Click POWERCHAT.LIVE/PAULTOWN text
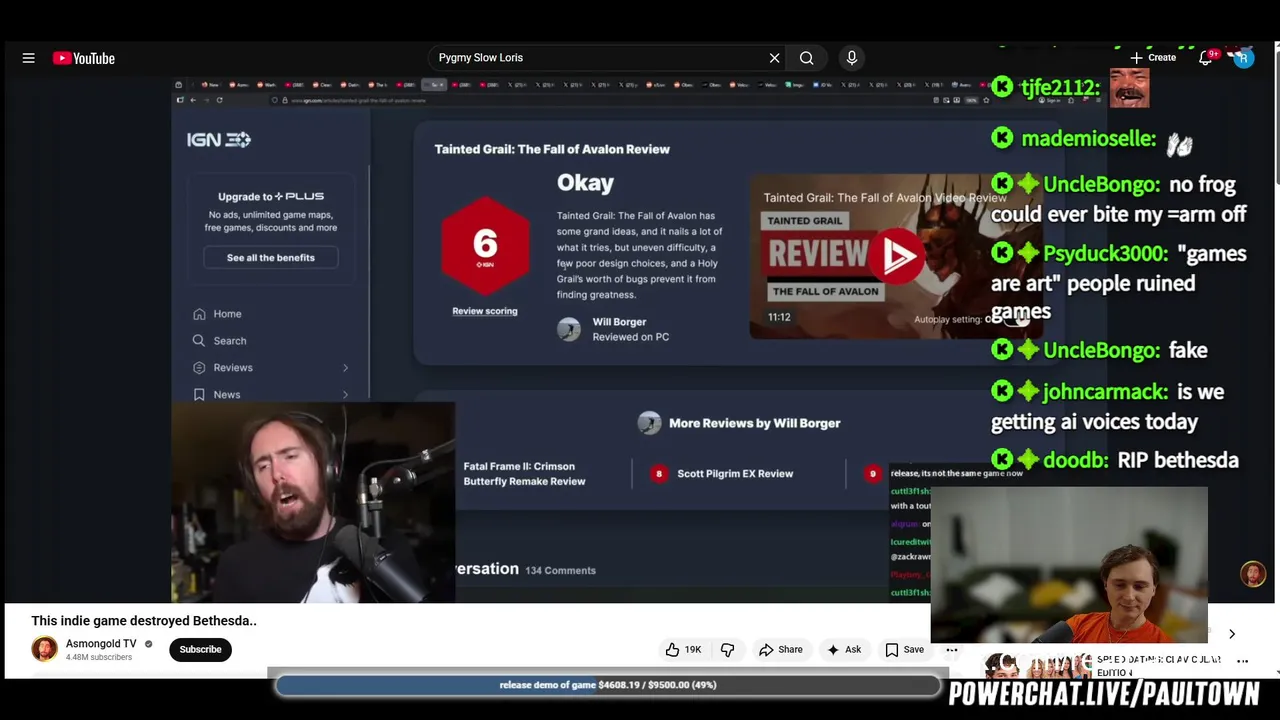1280x720 pixels. (x=1104, y=694)
